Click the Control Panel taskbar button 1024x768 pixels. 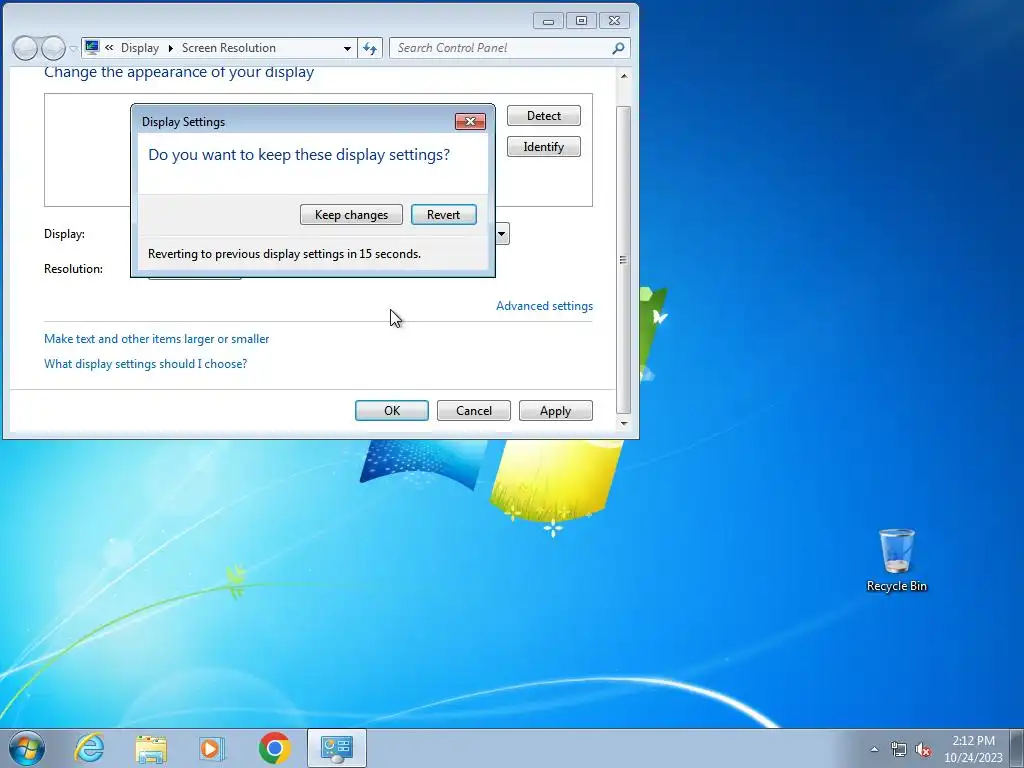tap(337, 748)
